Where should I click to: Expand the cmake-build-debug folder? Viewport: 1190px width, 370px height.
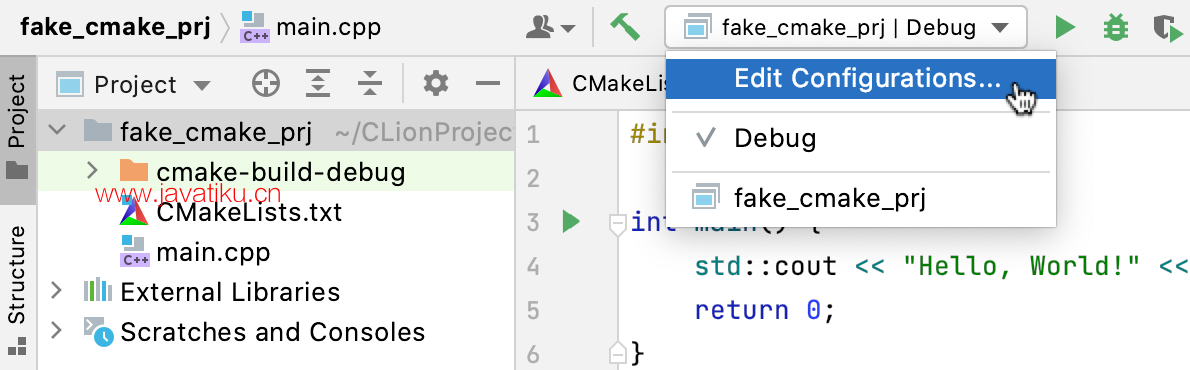coord(92,172)
